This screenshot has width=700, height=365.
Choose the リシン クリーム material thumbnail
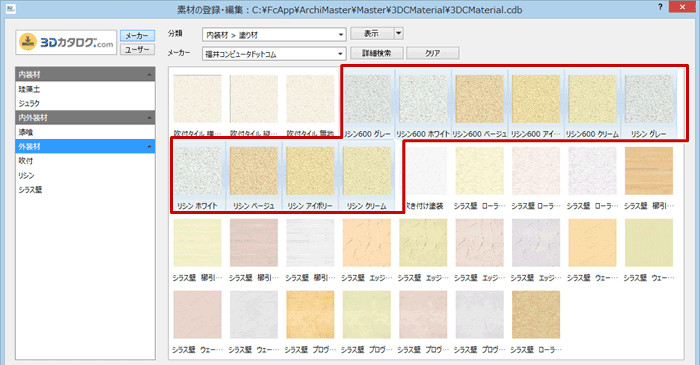[x=367, y=171]
